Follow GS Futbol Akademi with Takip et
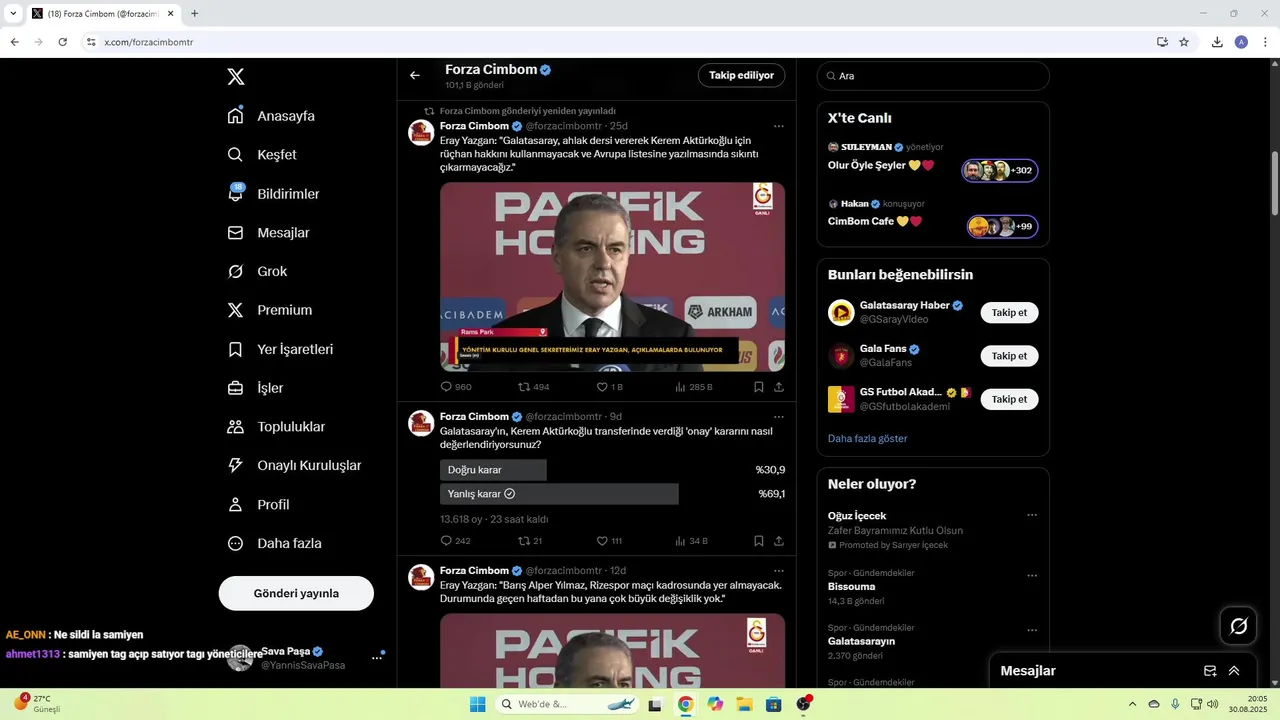The width and height of the screenshot is (1280, 720). coord(1009,399)
